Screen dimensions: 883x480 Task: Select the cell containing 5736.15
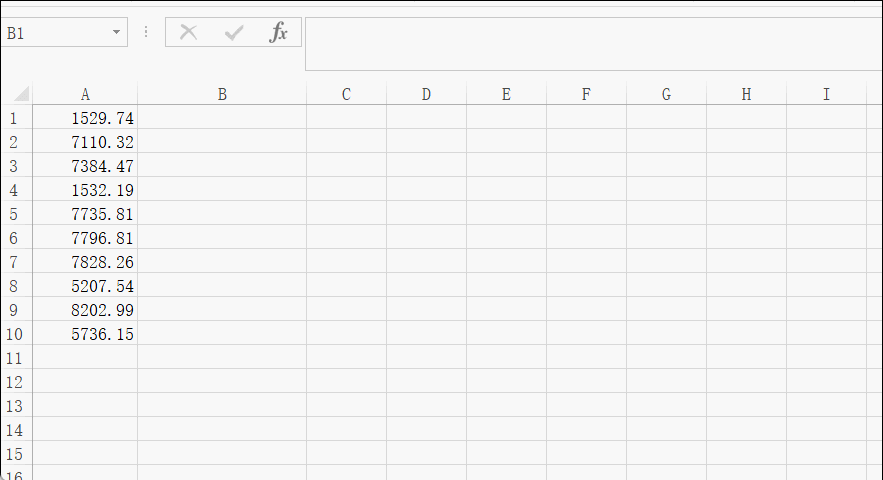[85, 334]
